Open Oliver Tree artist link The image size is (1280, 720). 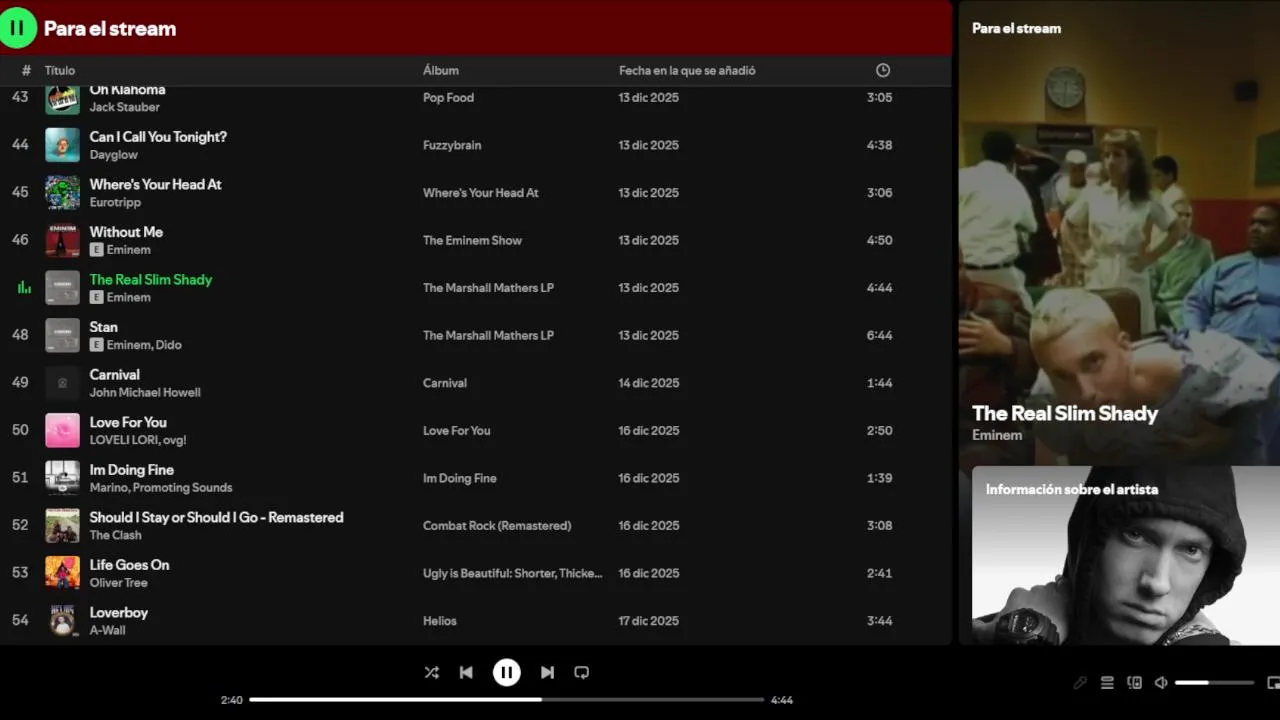(119, 583)
